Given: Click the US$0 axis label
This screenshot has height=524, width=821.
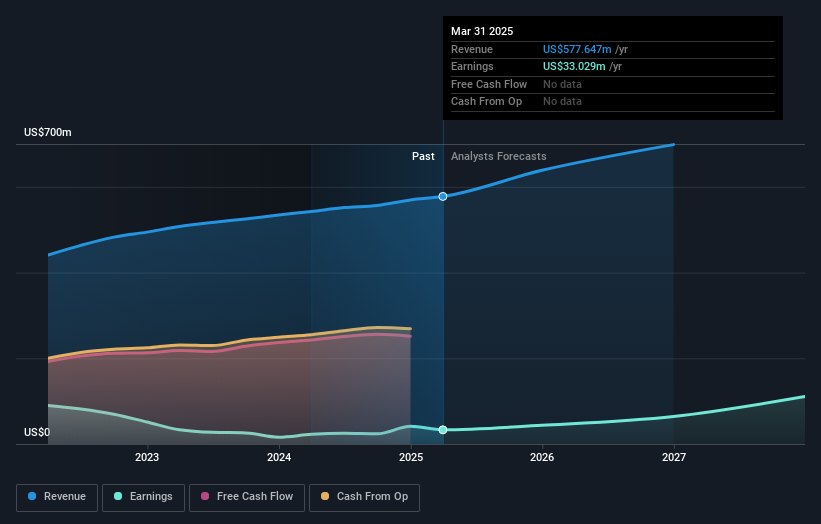Looking at the screenshot, I should tap(37, 432).
